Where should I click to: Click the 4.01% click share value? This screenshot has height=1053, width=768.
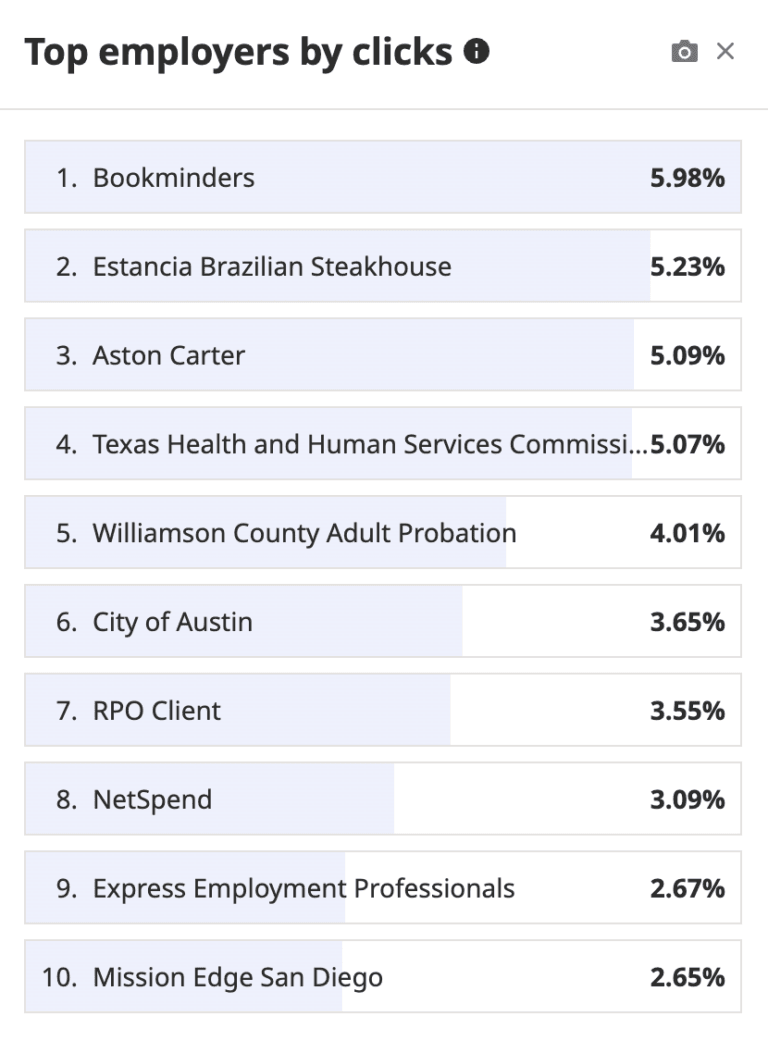[687, 533]
